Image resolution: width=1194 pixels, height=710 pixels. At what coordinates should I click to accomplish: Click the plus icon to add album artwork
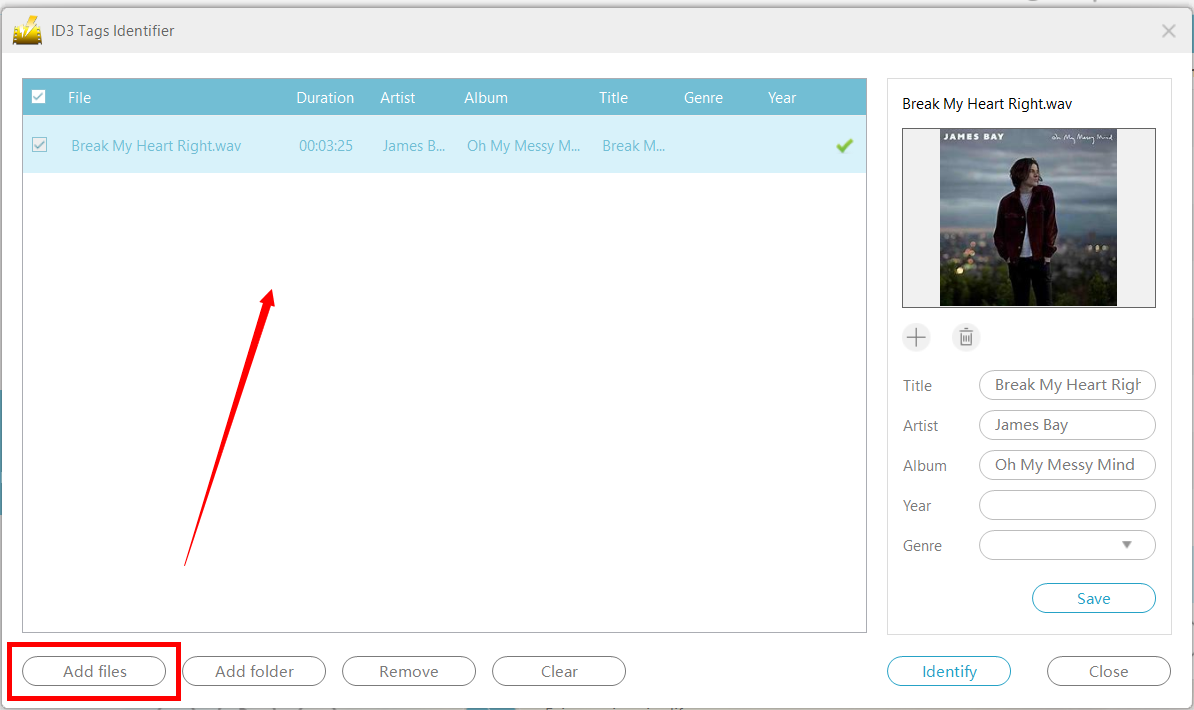tap(916, 337)
